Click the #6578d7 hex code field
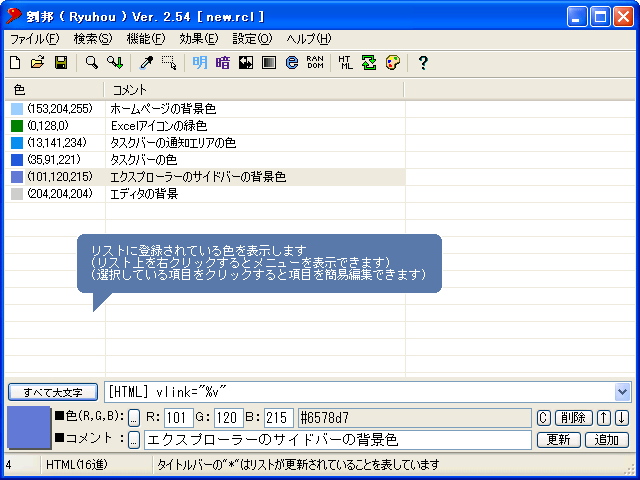 pyautogui.click(x=415, y=418)
